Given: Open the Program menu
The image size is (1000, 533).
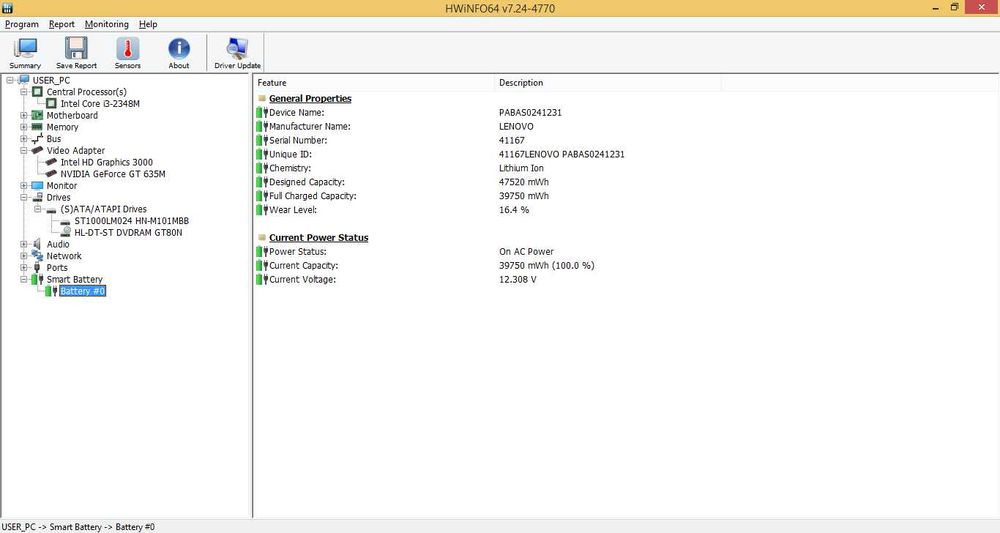Looking at the screenshot, I should pos(22,24).
